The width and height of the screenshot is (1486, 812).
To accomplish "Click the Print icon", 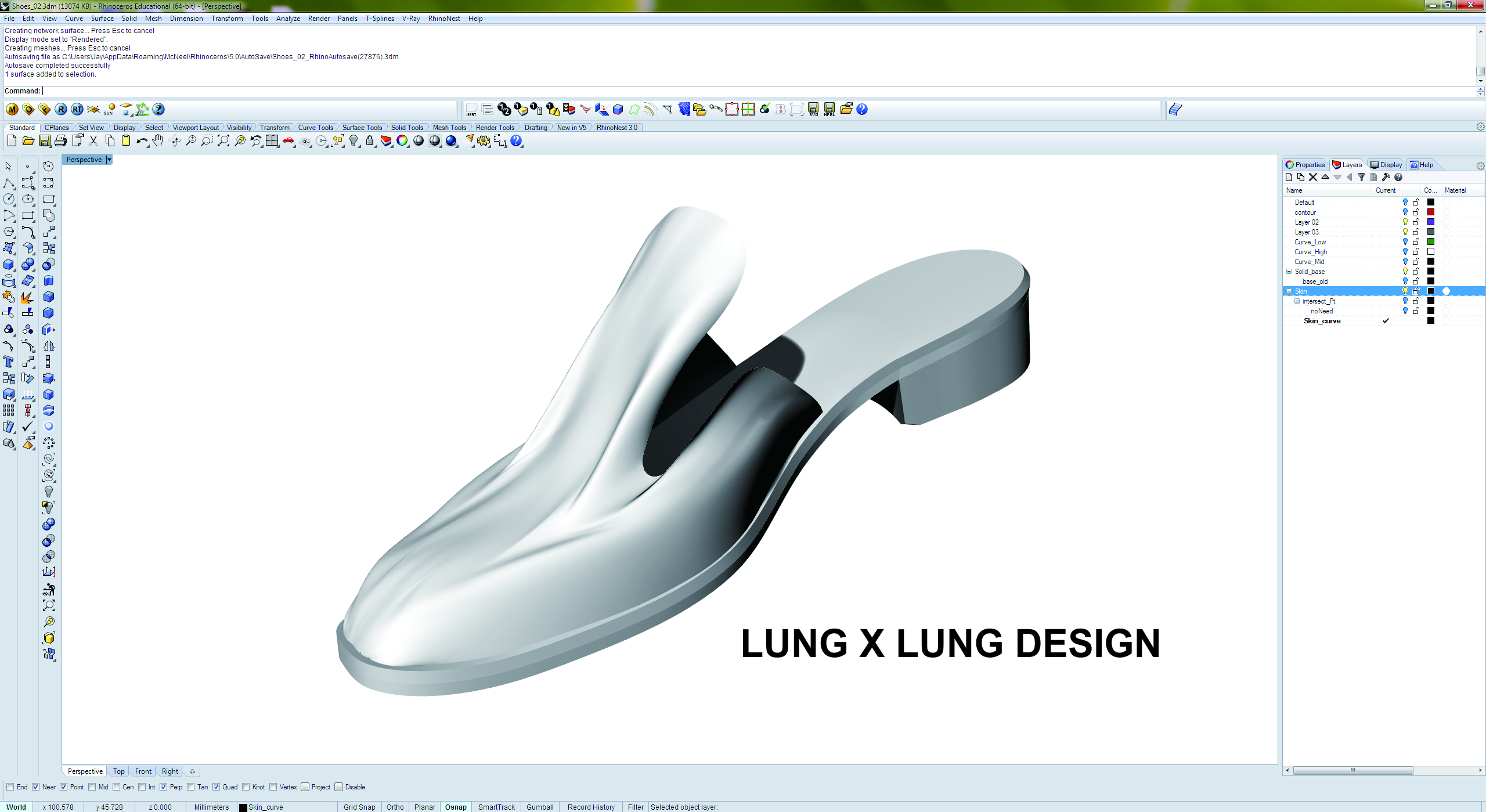I will point(60,140).
